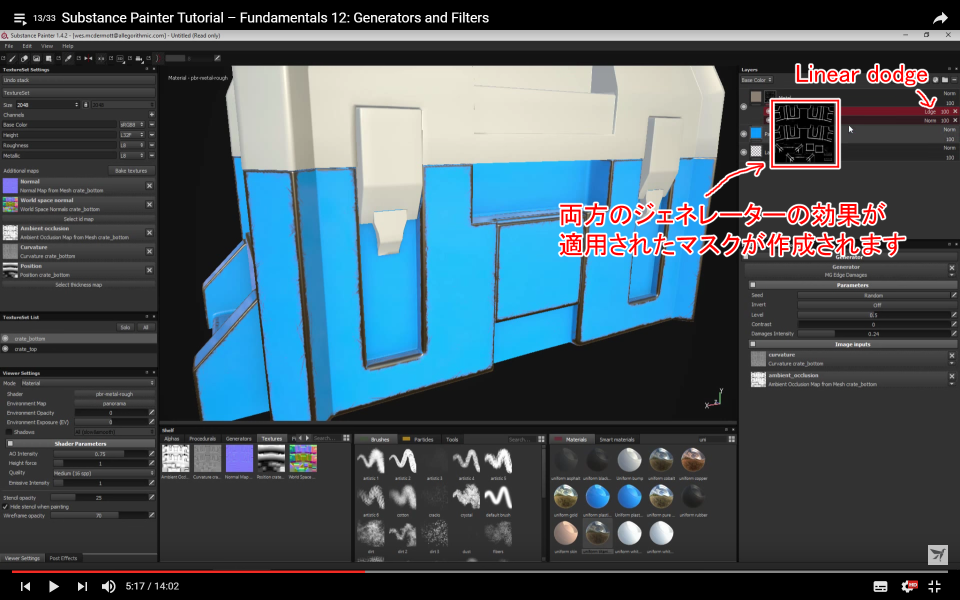Image resolution: width=960 pixels, height=600 pixels.
Task: Toggle visibility of the bottom empty layer
Action: pos(744,151)
